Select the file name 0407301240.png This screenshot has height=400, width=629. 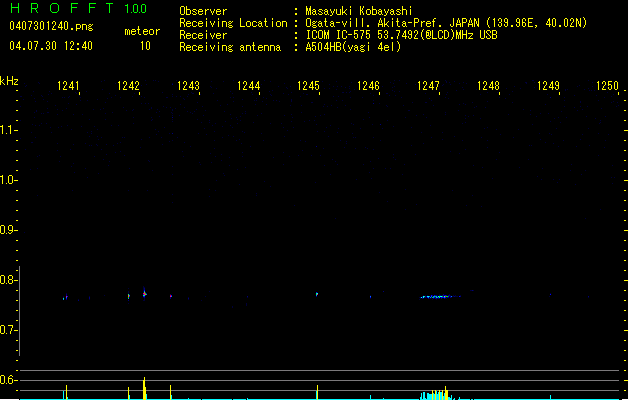tap(51, 26)
